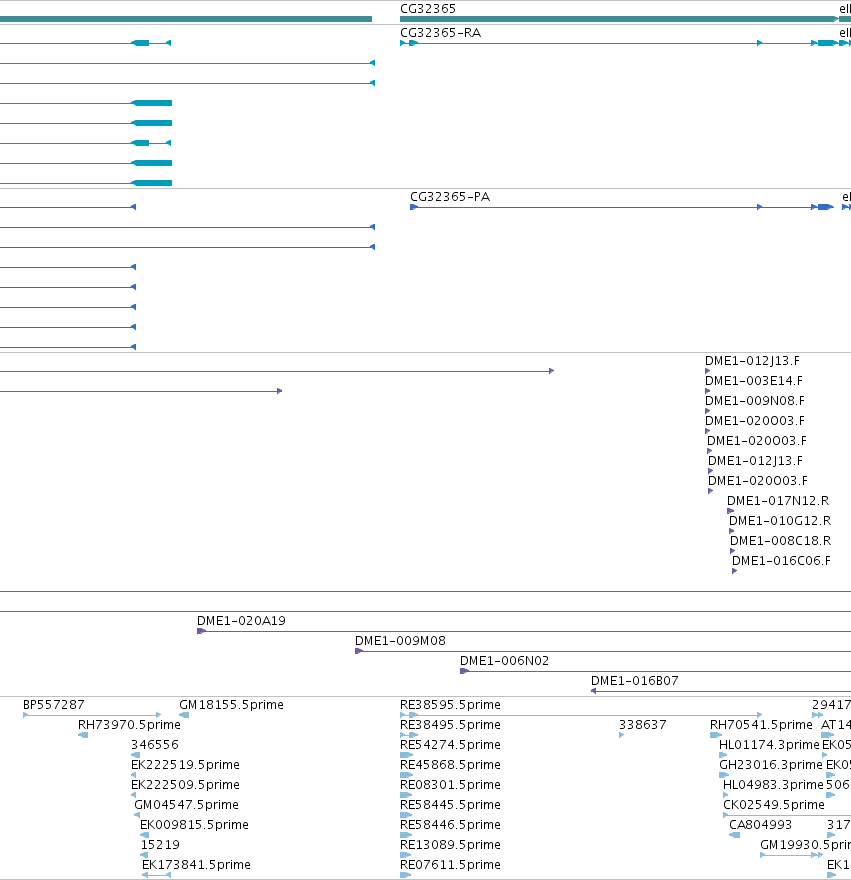This screenshot has height=880, width=851.
Task: Click the GM04547.5prime label
Action: click(186, 805)
